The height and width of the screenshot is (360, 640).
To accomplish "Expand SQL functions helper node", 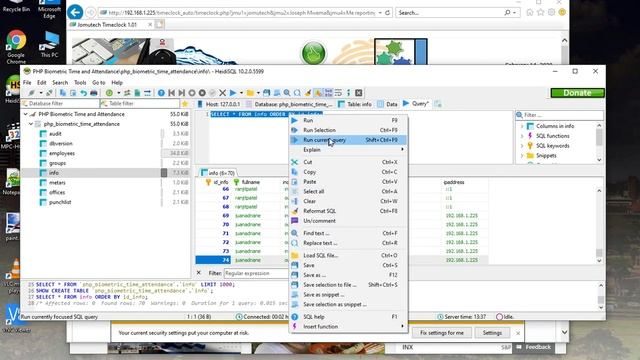I will click(522, 136).
